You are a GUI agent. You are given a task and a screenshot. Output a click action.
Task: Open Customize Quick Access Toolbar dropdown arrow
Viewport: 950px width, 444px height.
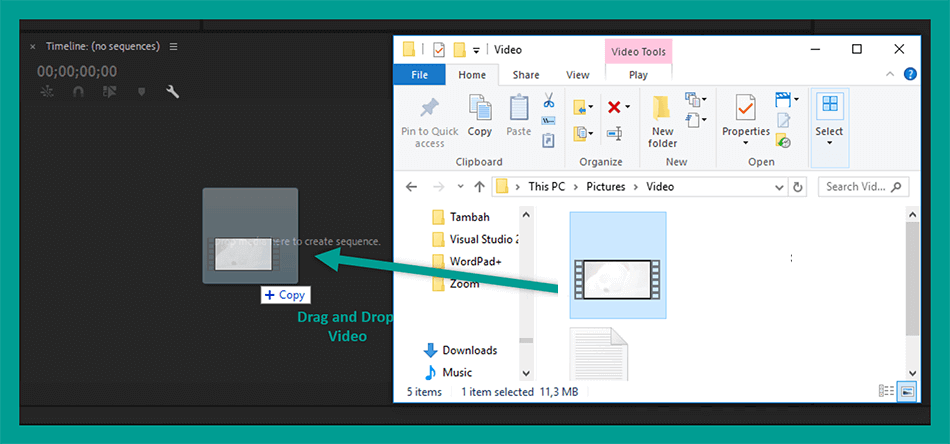coord(476,50)
